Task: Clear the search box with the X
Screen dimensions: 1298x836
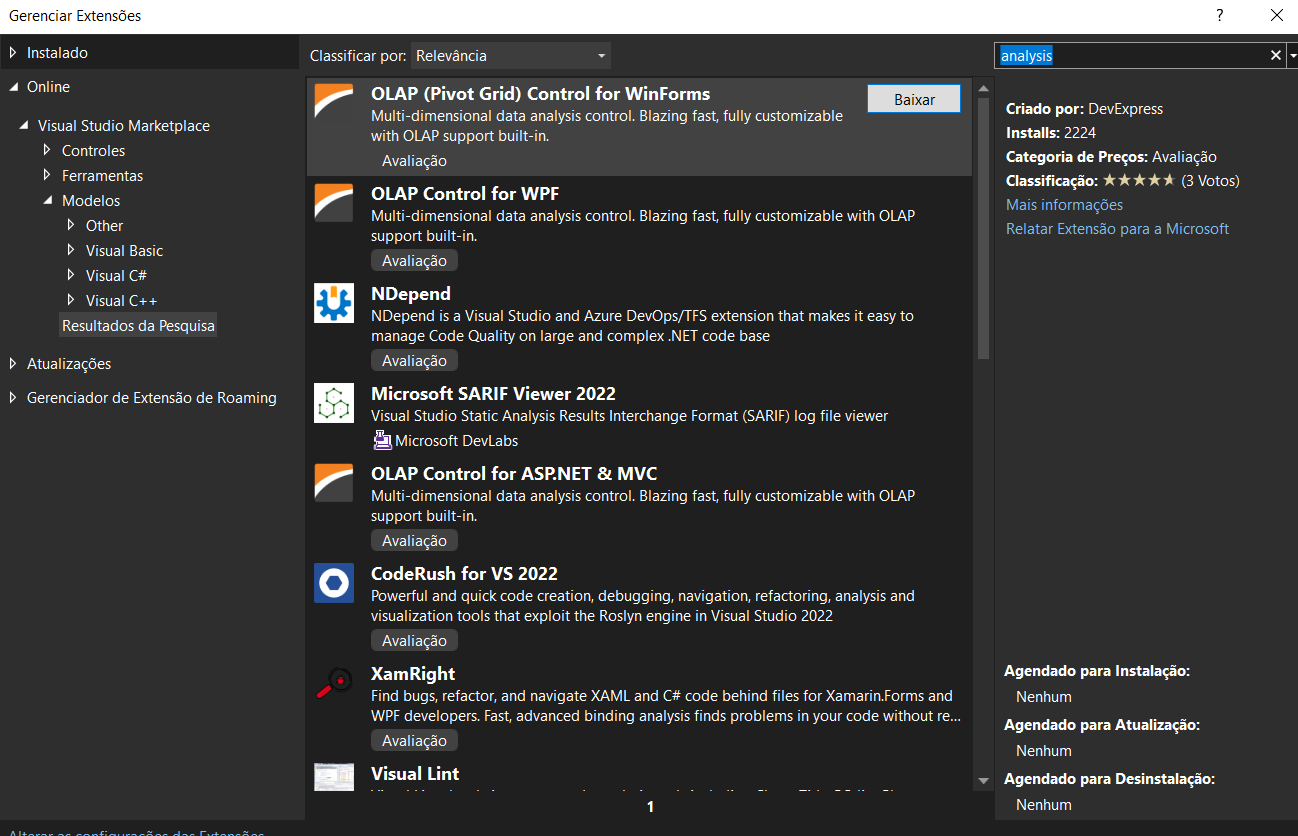Action: [x=1276, y=56]
